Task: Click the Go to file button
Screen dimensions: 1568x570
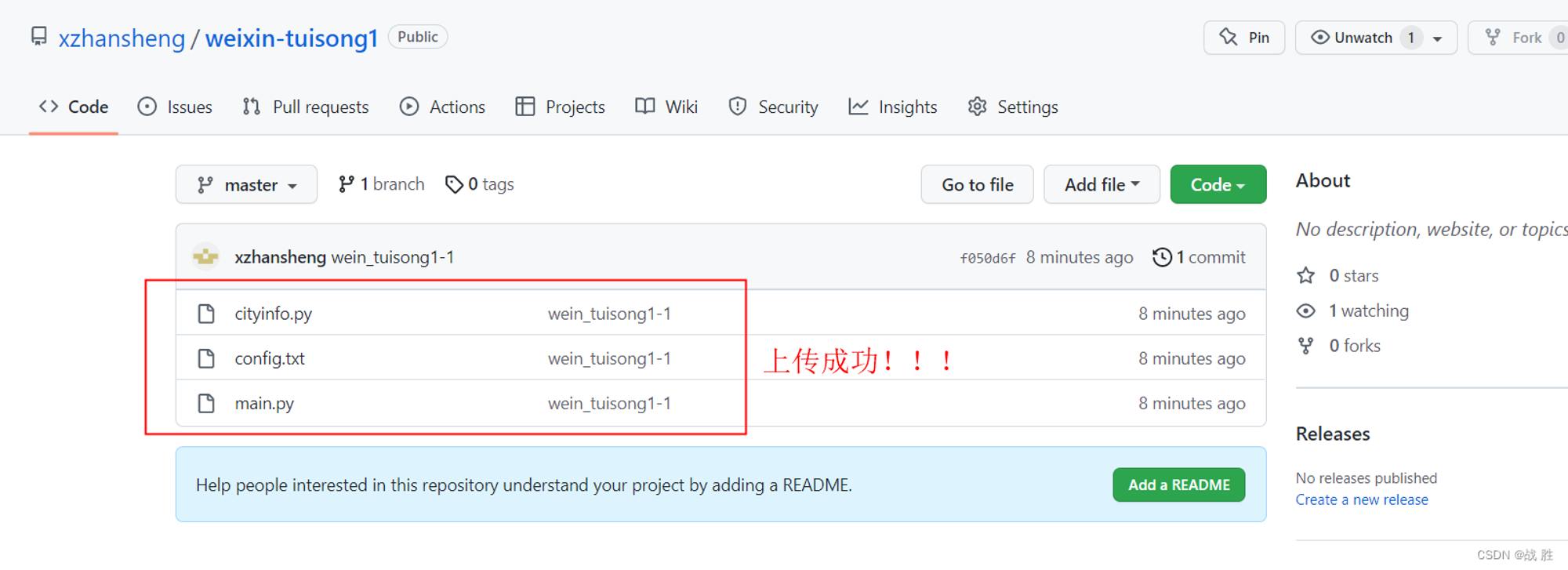Action: (x=977, y=184)
